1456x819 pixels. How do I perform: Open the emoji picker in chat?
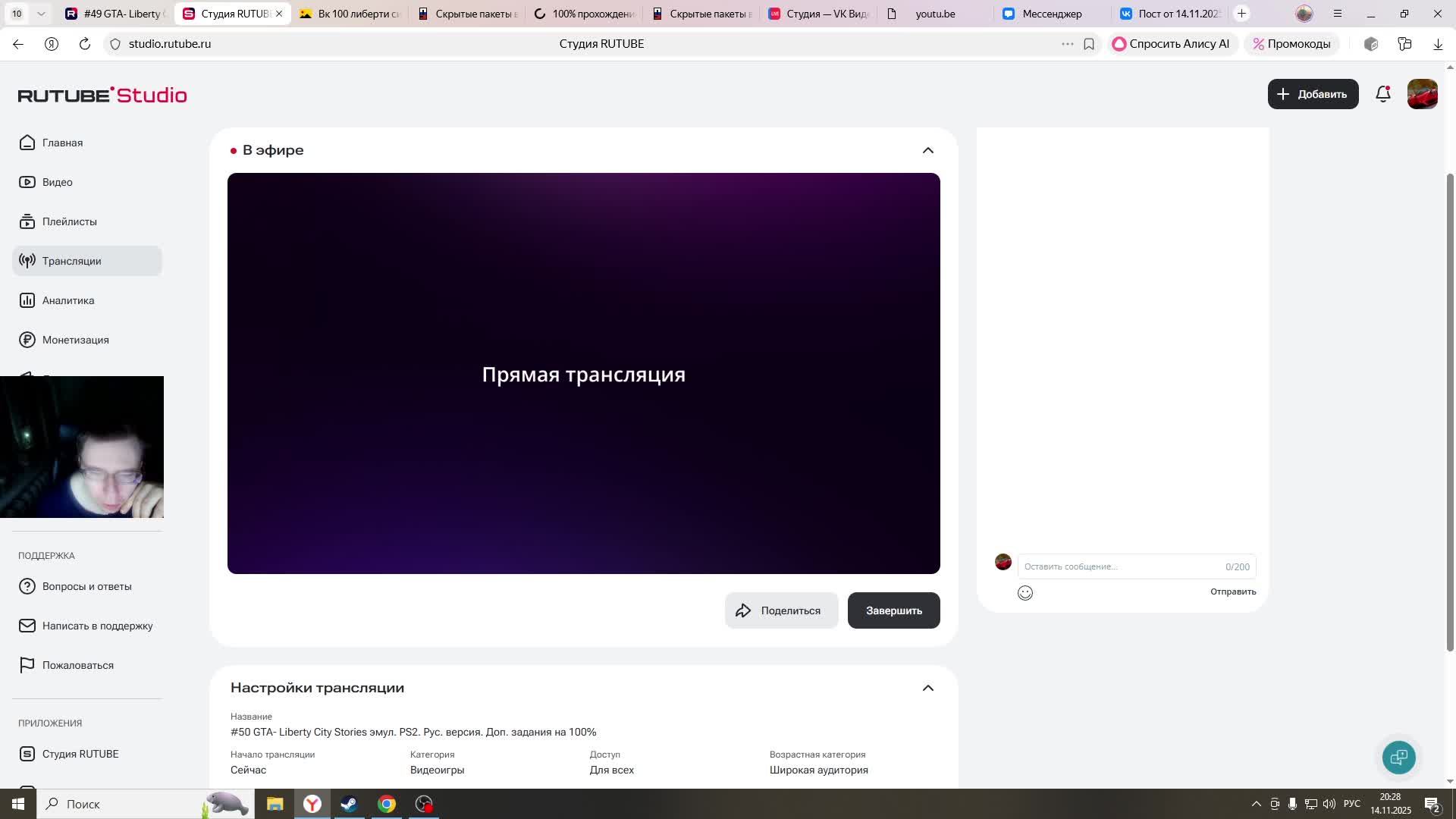1025,593
